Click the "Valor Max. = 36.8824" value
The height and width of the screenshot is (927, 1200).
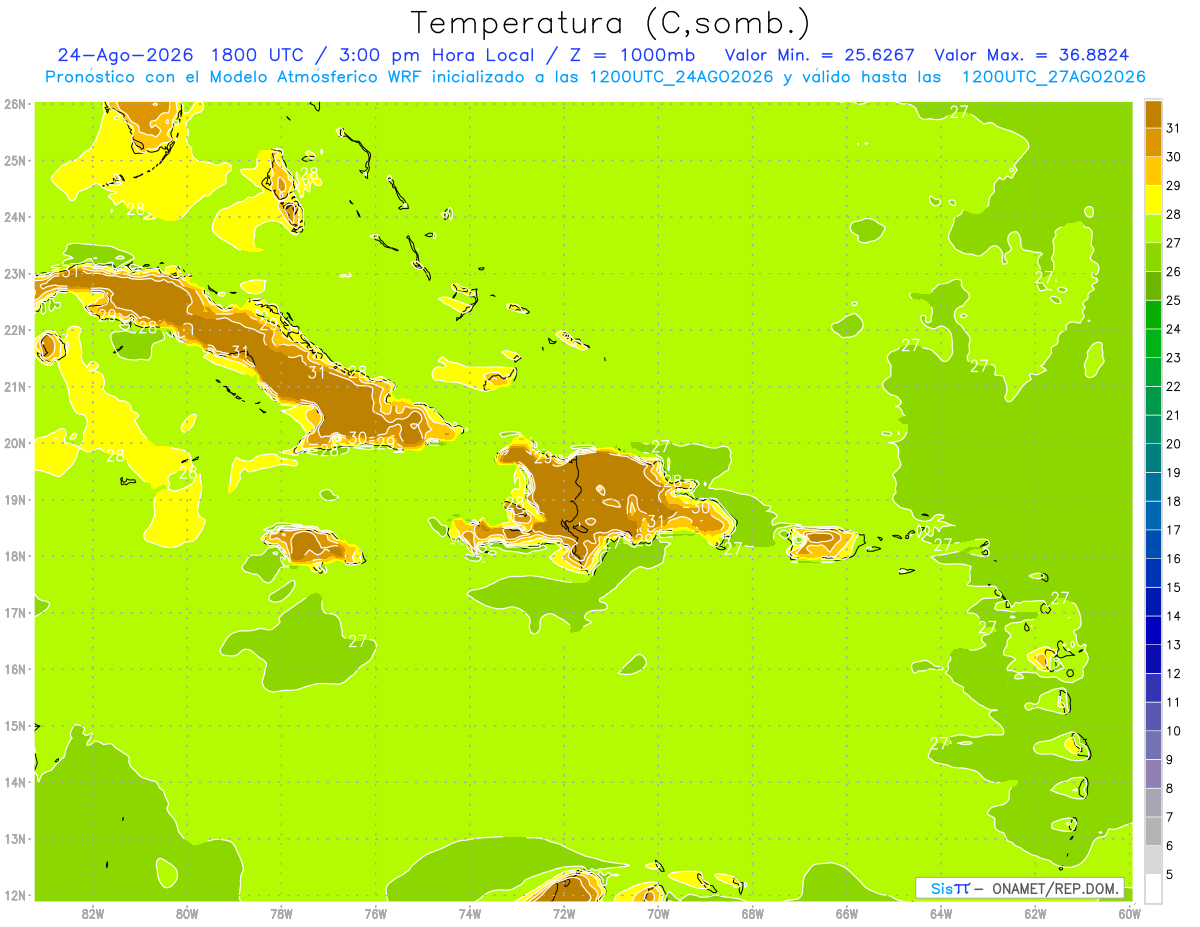pyautogui.click(x=1033, y=56)
